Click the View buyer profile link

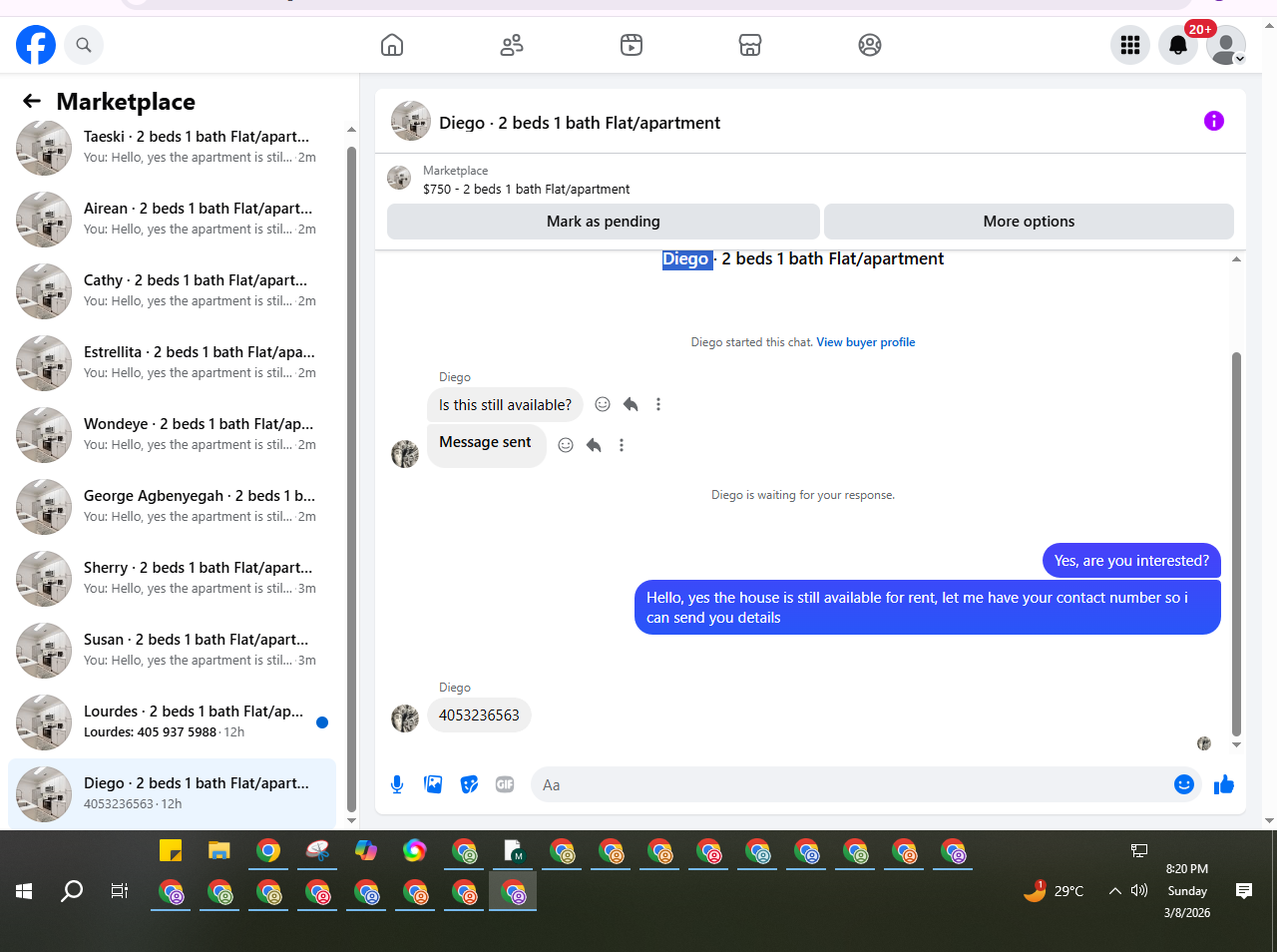pyautogui.click(x=865, y=342)
